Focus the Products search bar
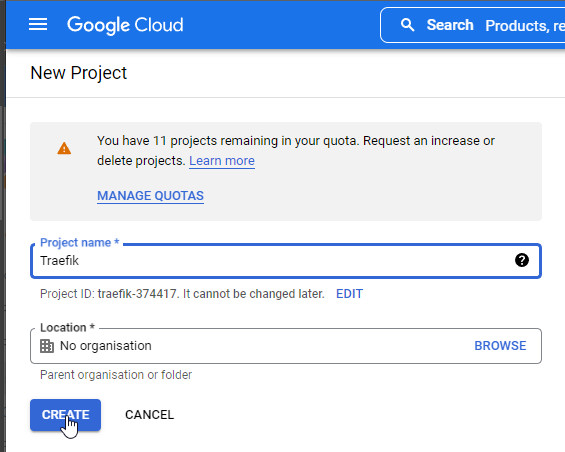Viewport: 565px width, 452px height. [x=472, y=25]
